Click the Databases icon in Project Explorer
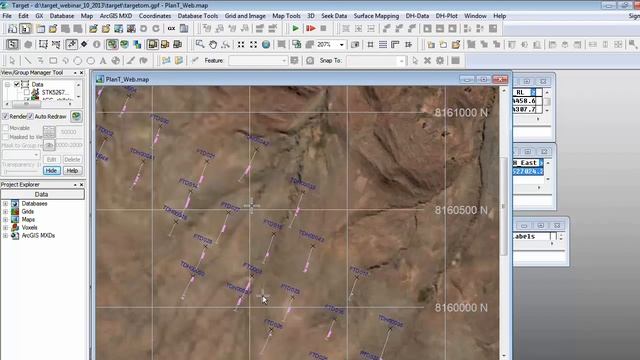 pos(15,203)
